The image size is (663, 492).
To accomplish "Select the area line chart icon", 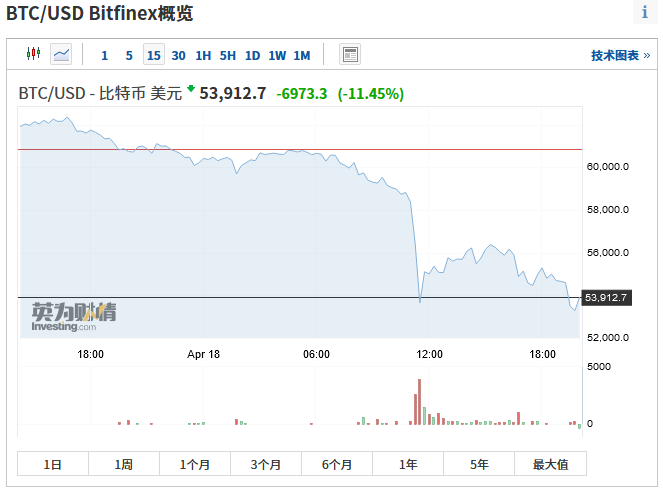I will click(61, 54).
